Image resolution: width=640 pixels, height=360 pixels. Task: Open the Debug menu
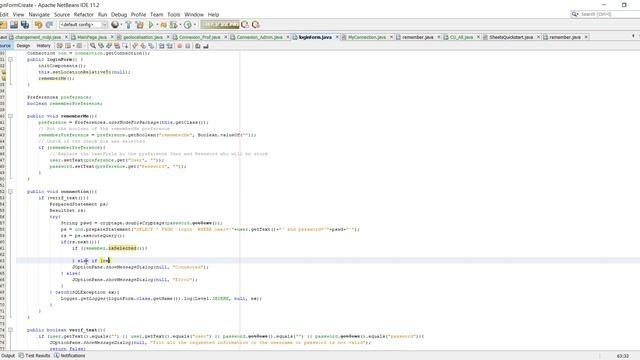(x=119, y=14)
